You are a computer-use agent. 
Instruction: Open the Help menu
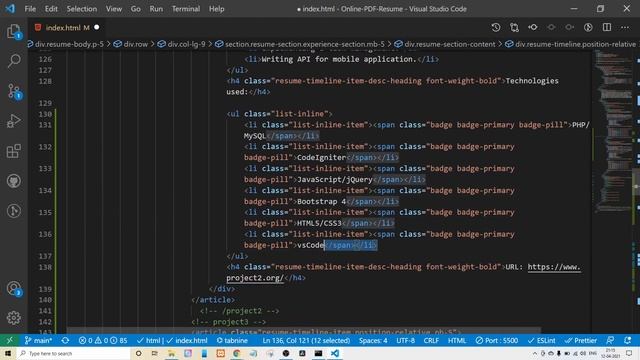[217, 9]
